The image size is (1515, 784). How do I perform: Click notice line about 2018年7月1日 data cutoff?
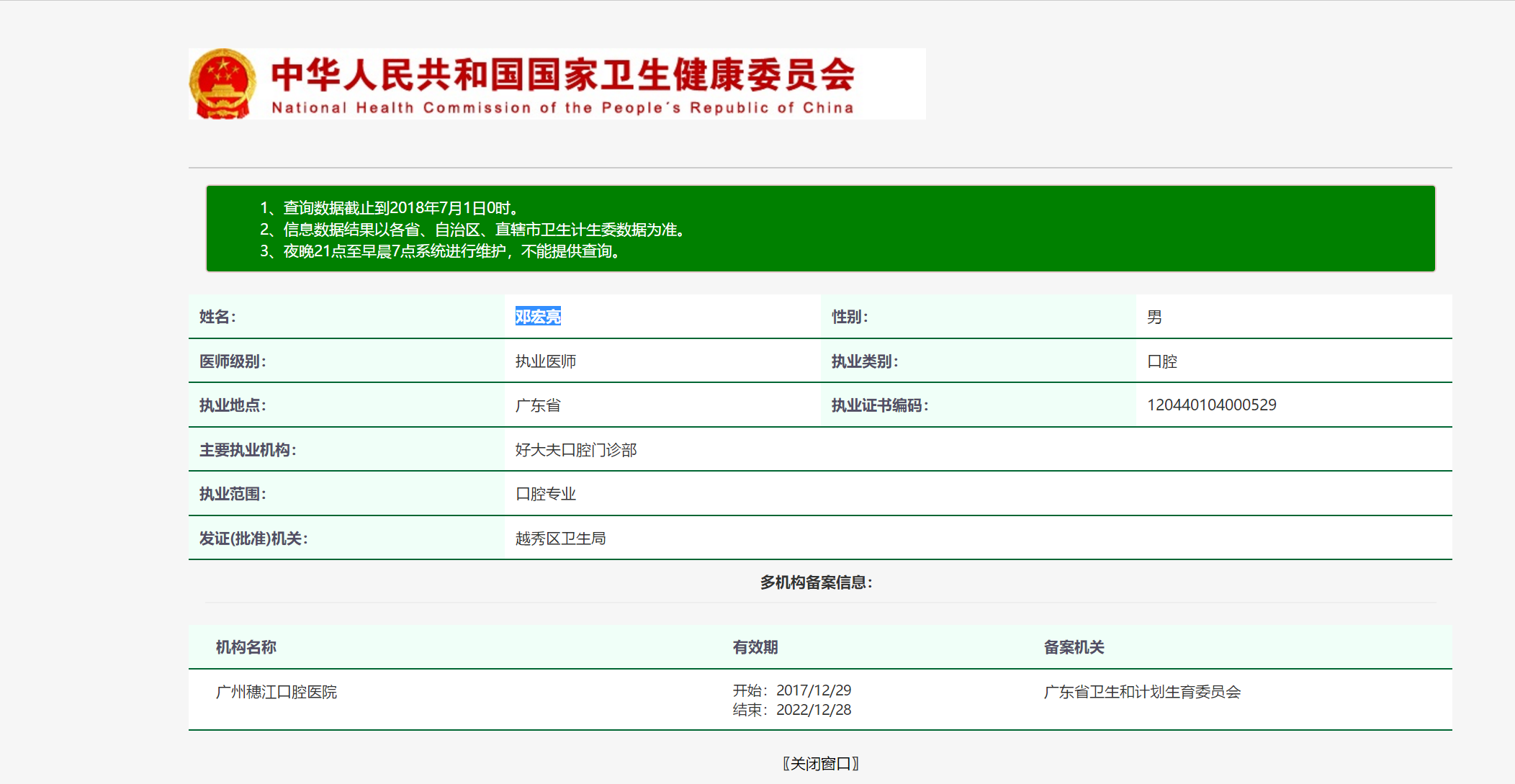tap(390, 208)
